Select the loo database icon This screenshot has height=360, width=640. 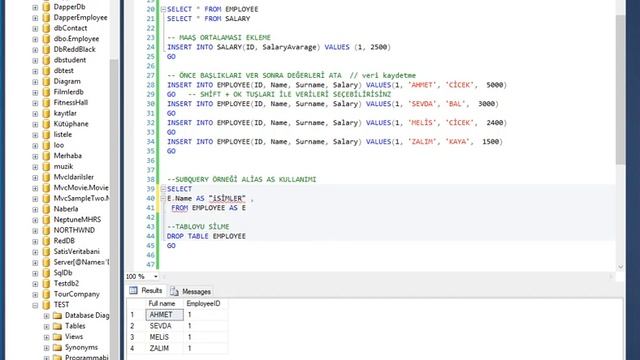coord(46,145)
